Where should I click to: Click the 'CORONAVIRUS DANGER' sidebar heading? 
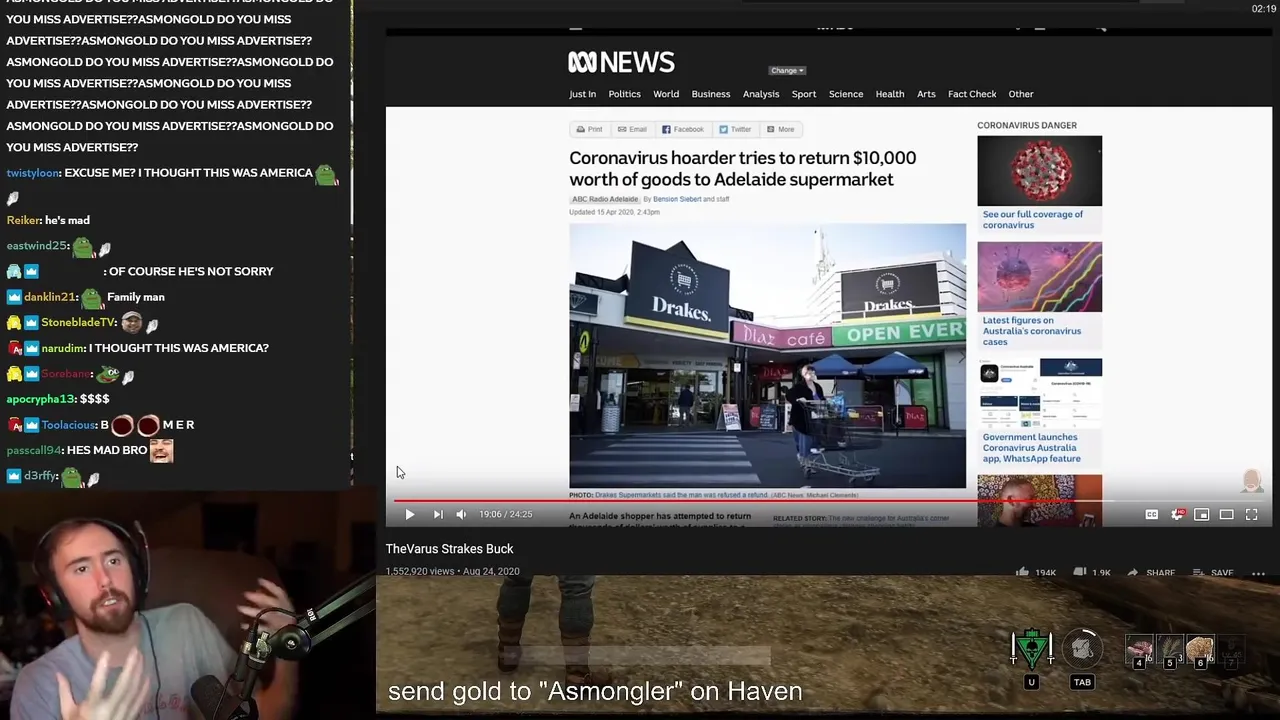[1027, 126]
